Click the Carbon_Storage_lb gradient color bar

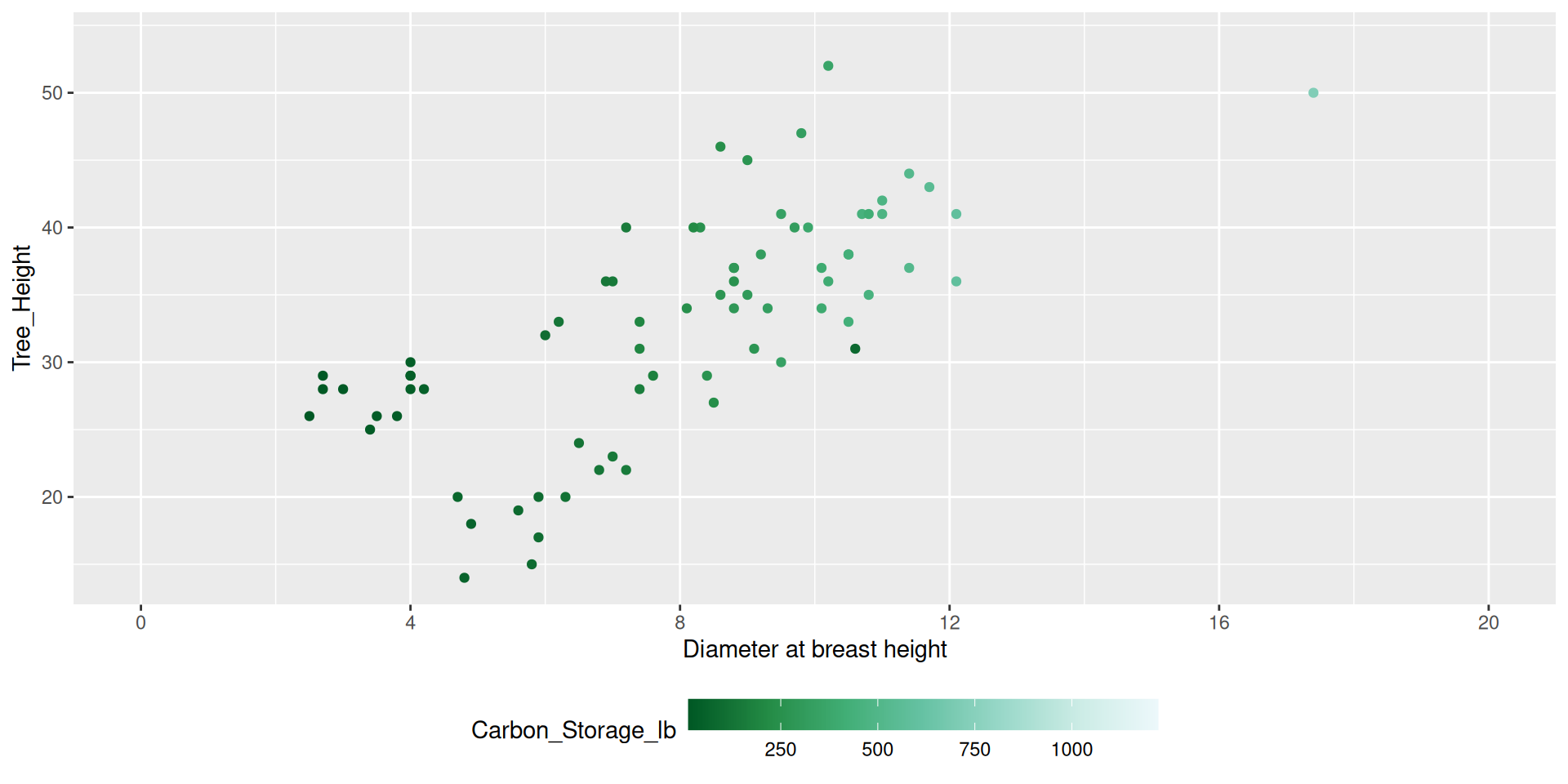click(923, 715)
